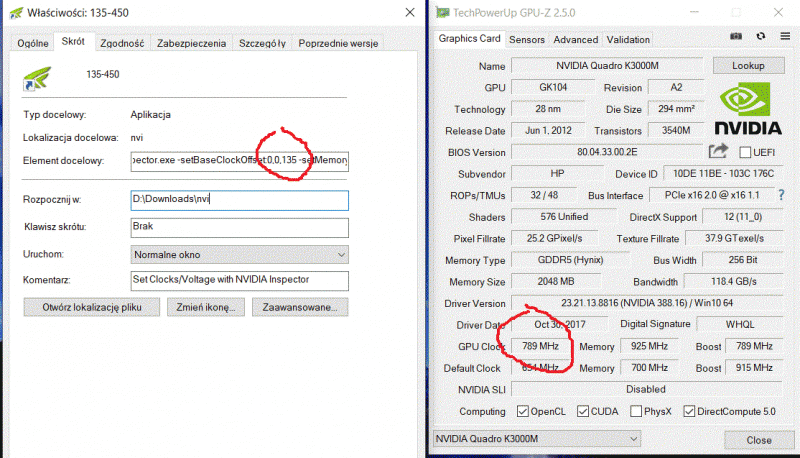
Task: Toggle the UEFI checkbox
Action: pyautogui.click(x=745, y=152)
